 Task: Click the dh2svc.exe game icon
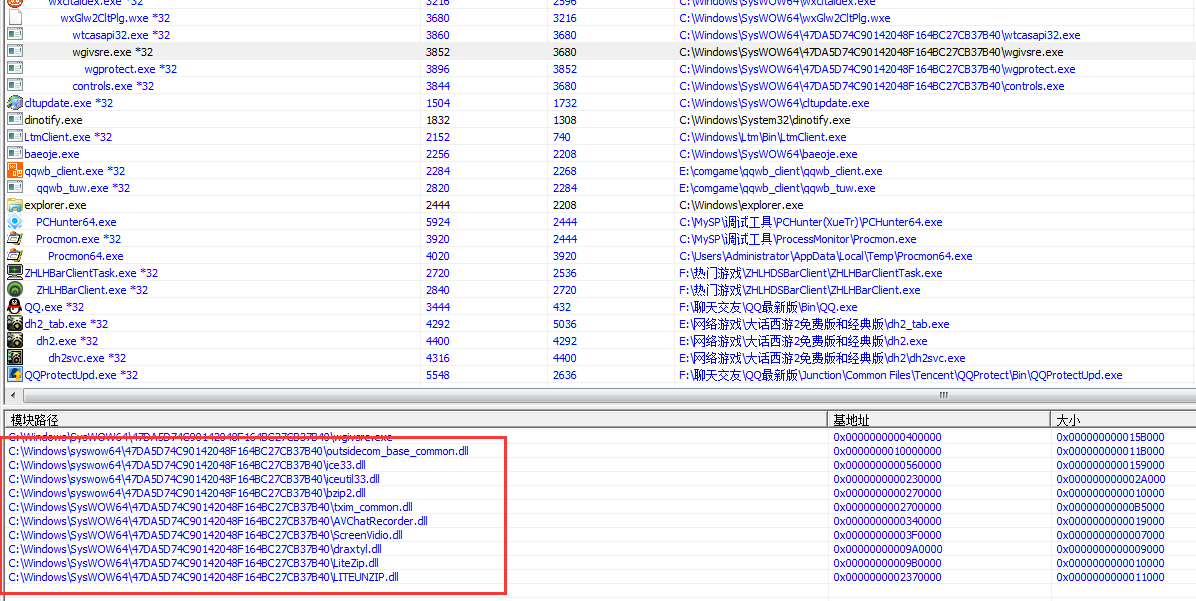point(15,358)
